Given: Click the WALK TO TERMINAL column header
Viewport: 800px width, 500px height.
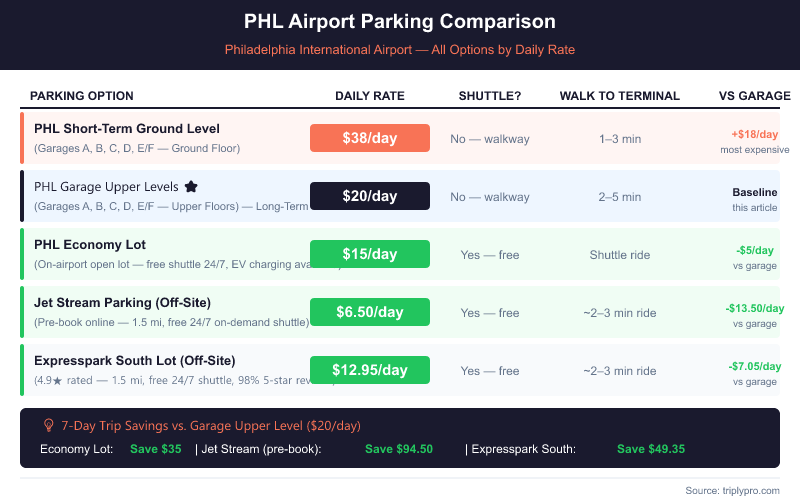Looking at the screenshot, I should [x=620, y=96].
